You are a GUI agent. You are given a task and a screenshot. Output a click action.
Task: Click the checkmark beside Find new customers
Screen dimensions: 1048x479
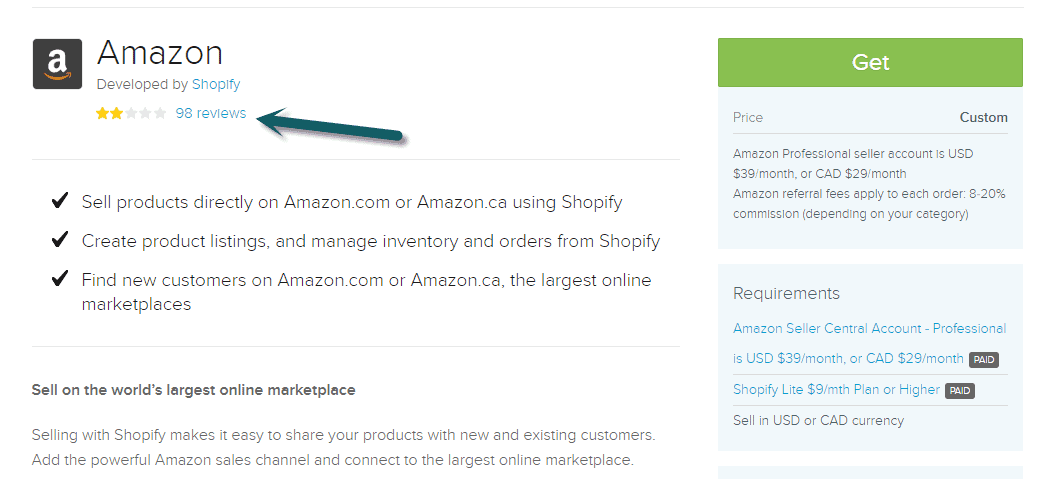[60, 279]
